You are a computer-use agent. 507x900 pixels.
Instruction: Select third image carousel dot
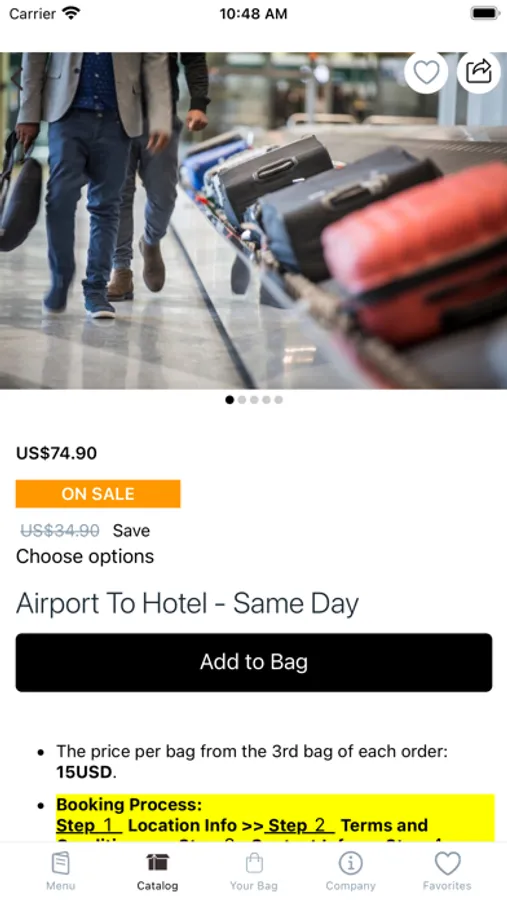click(x=254, y=399)
